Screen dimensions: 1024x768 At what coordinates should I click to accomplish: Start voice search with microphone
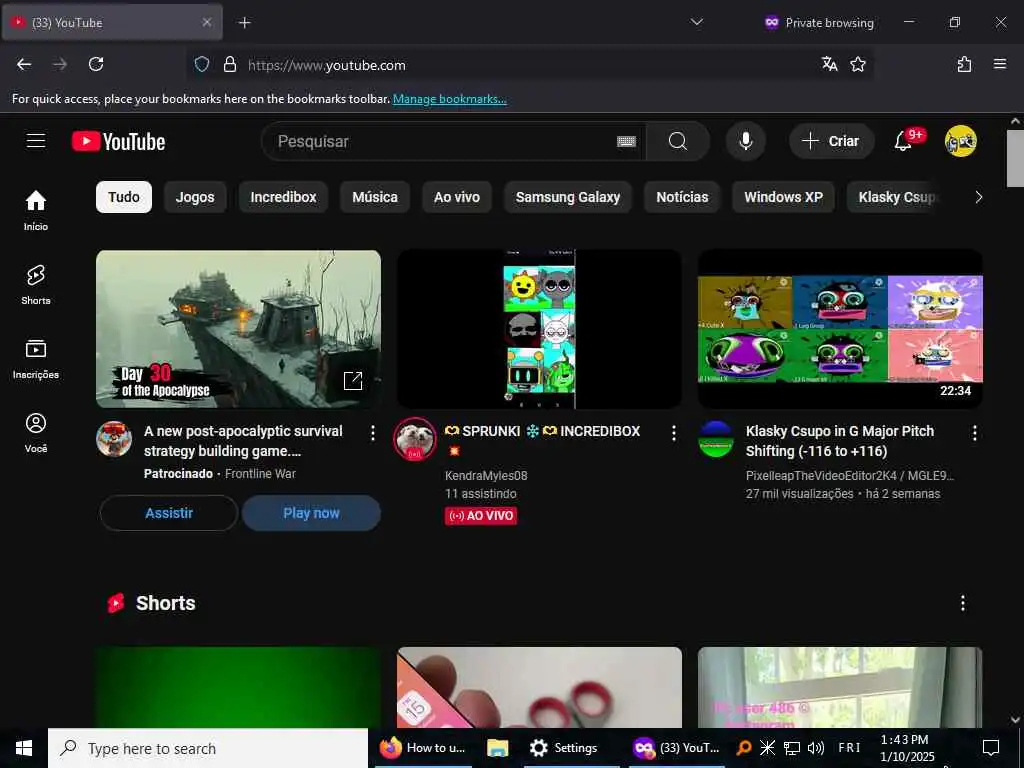[746, 141]
